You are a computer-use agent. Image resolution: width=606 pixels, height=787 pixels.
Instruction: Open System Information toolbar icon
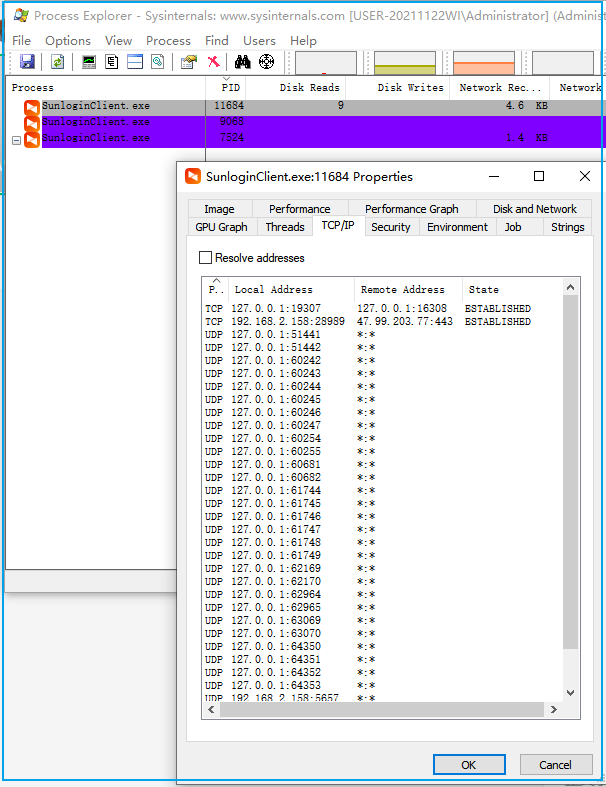(89, 62)
